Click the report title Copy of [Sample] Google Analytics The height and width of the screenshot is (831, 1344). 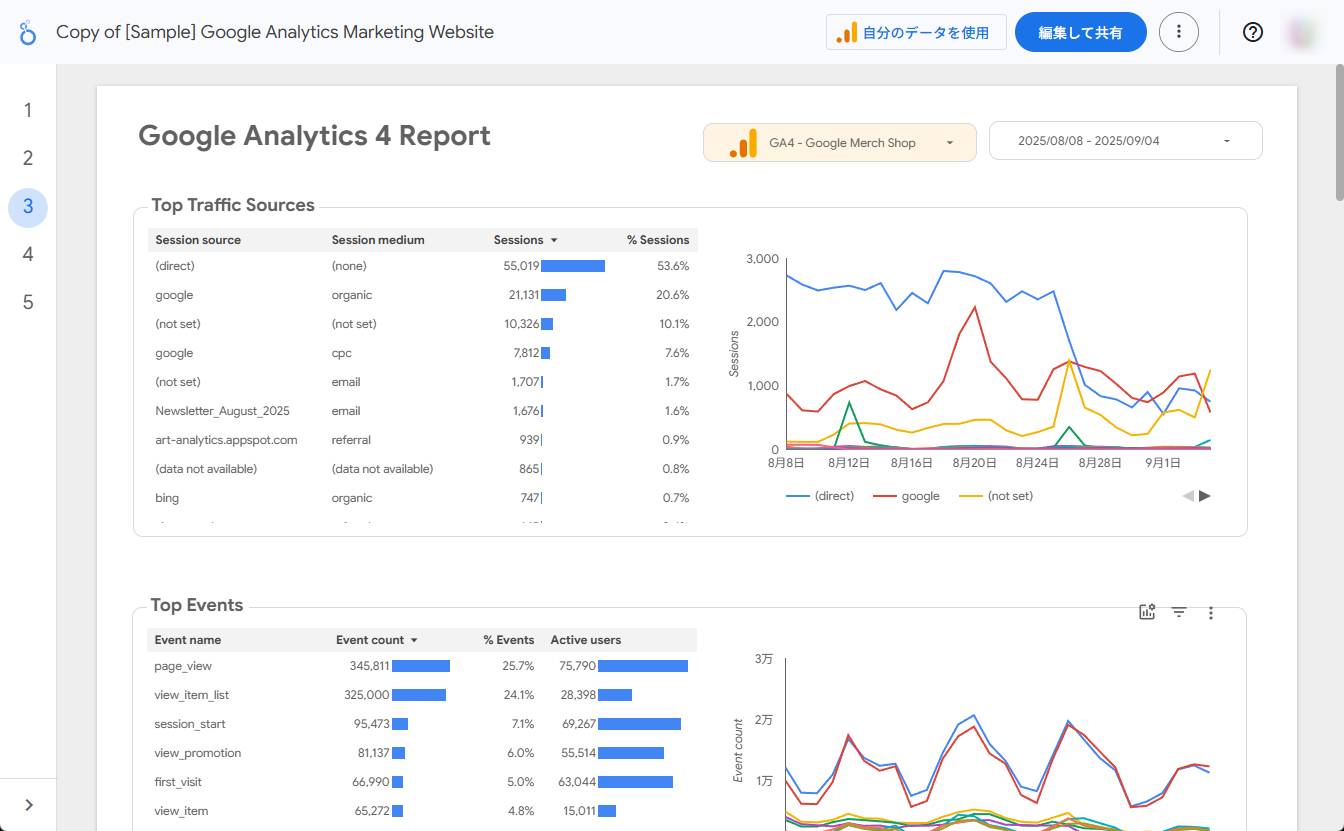[x=275, y=32]
